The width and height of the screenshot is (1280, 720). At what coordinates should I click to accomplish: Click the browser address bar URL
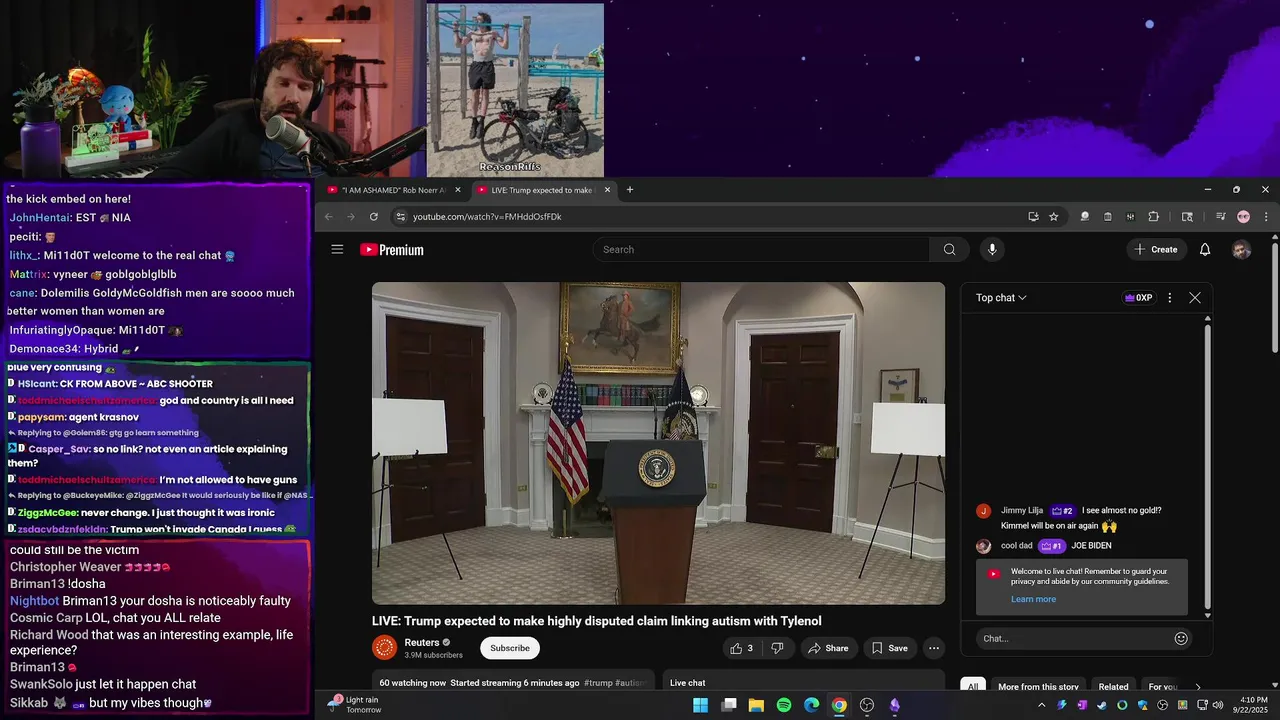click(x=487, y=217)
